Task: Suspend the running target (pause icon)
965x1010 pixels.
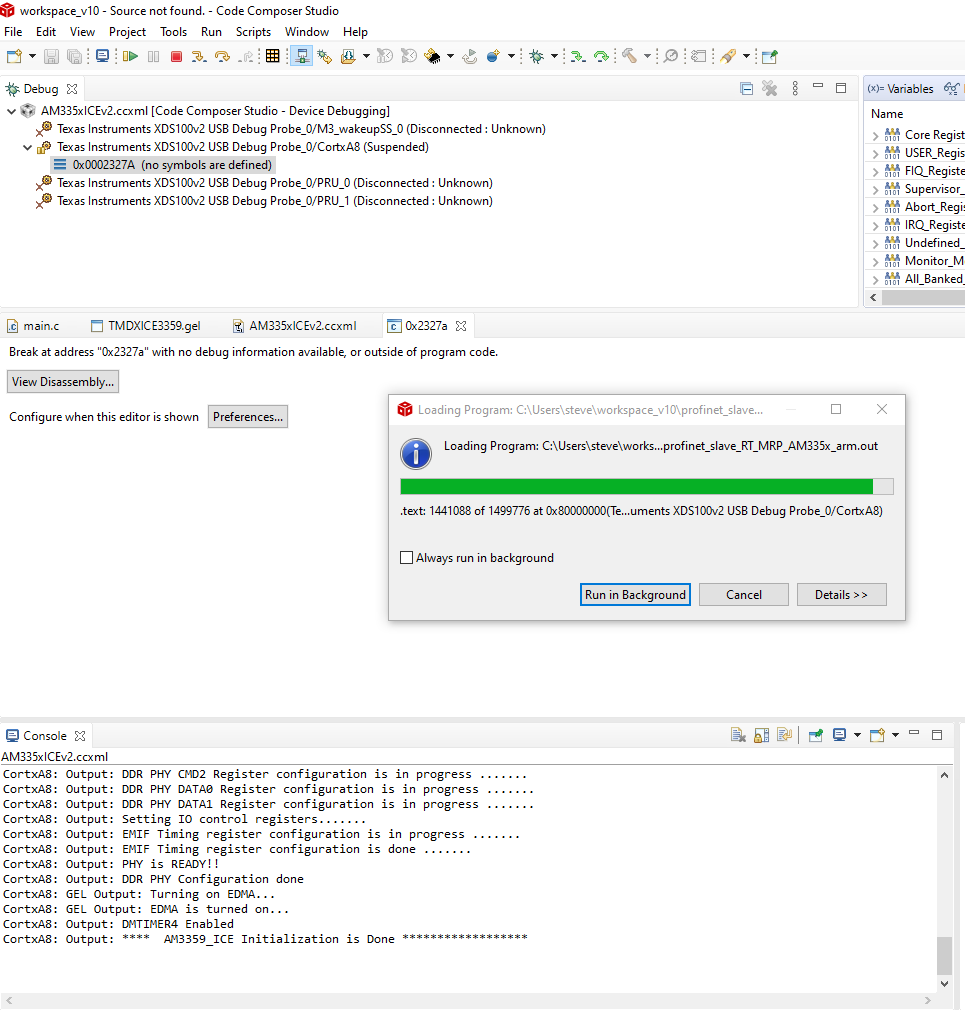Action: coord(153,56)
